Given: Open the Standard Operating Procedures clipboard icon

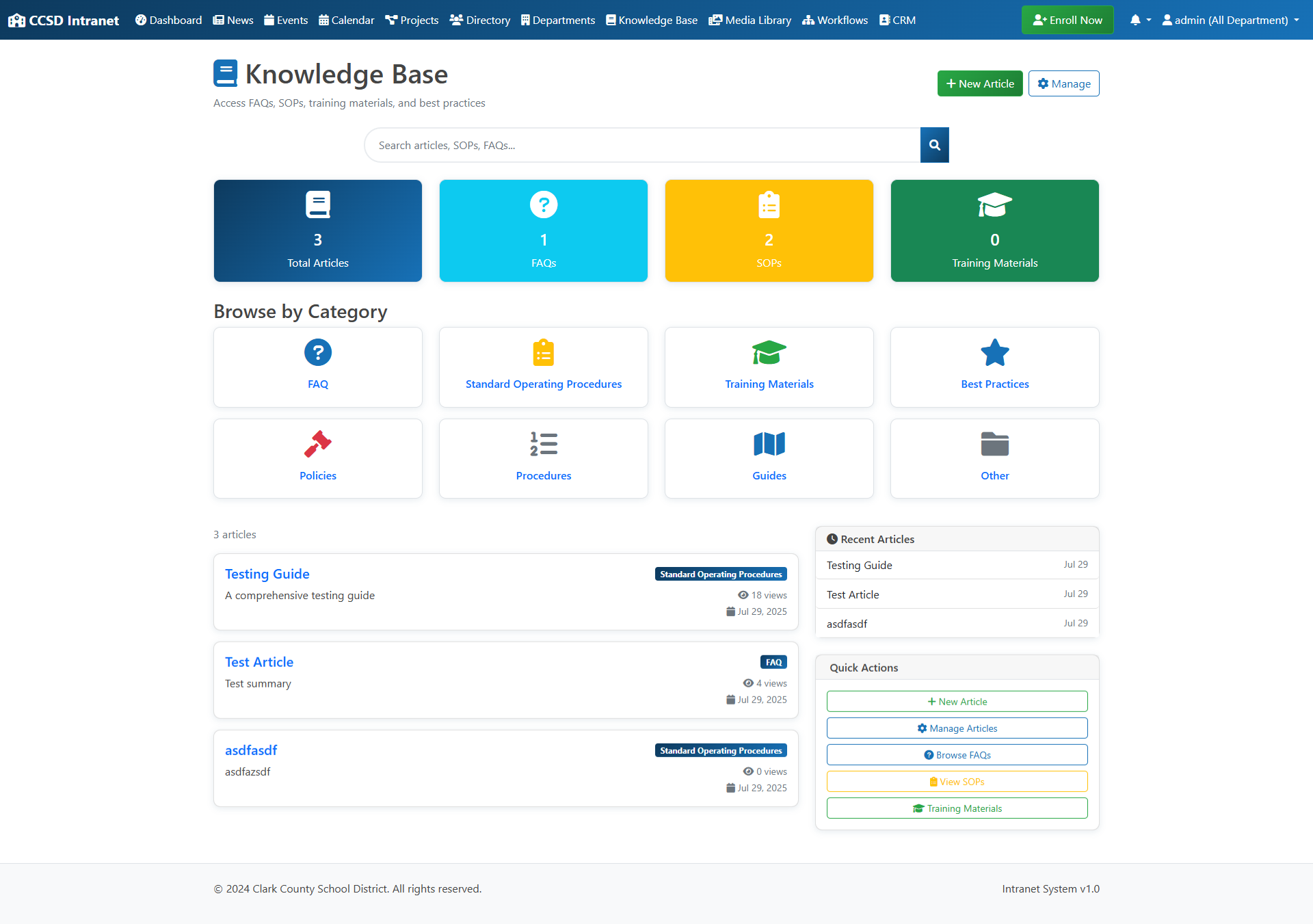Looking at the screenshot, I should 544,353.
